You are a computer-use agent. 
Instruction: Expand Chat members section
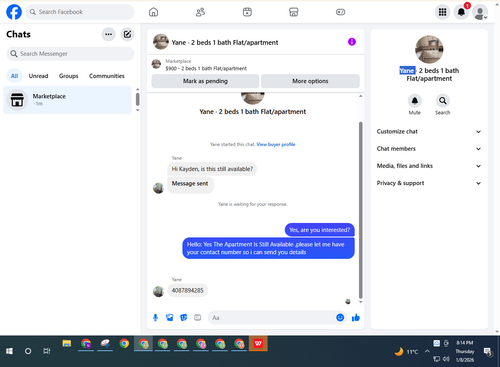tap(429, 149)
